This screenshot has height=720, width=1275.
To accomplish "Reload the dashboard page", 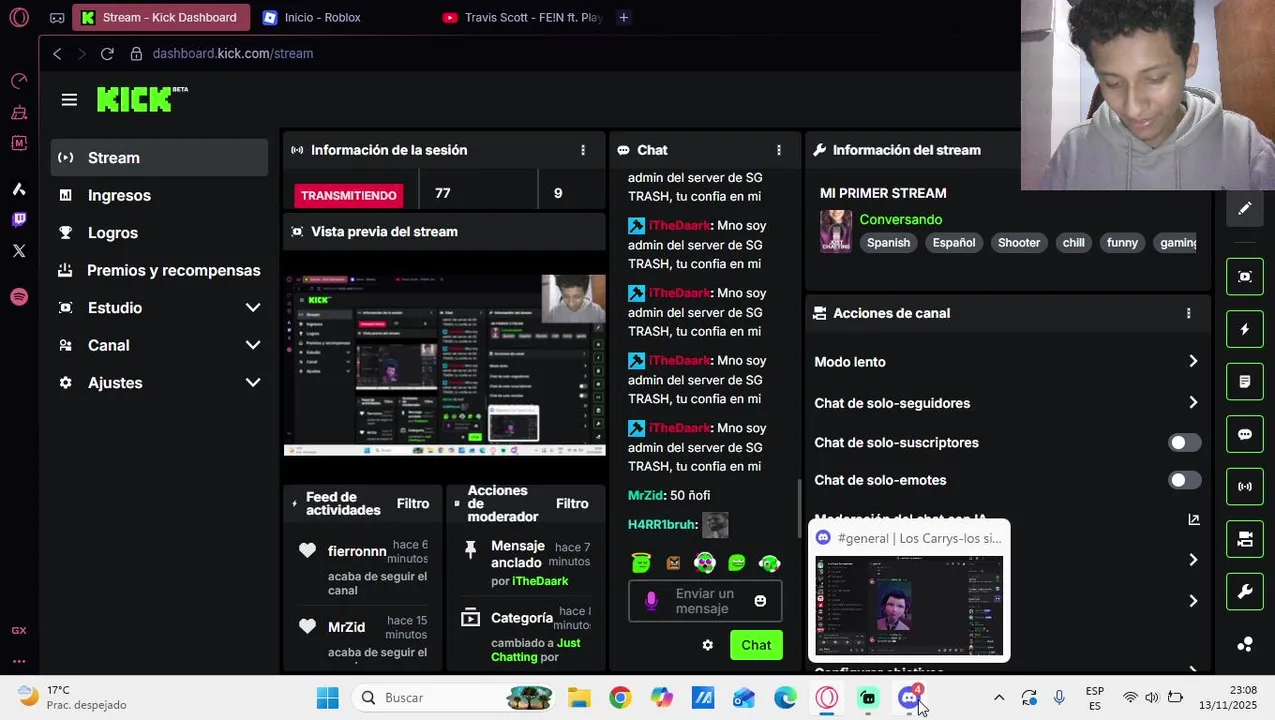I will click(107, 54).
